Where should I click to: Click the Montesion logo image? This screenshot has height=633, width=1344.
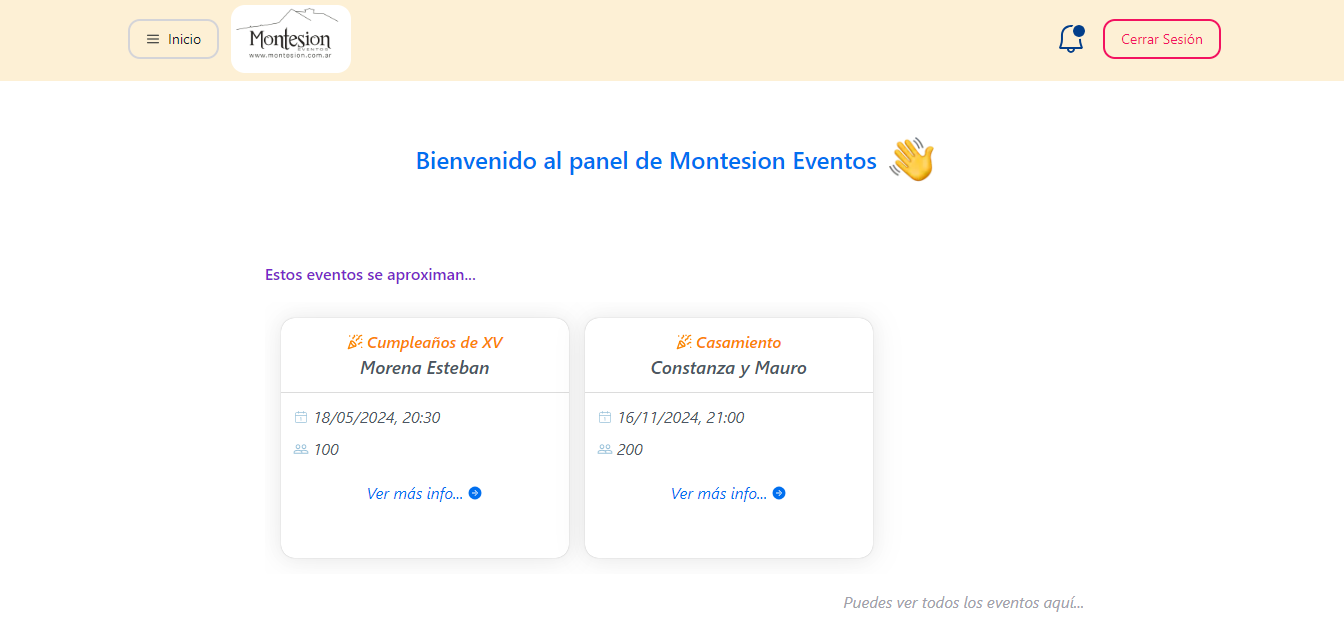[x=291, y=39]
